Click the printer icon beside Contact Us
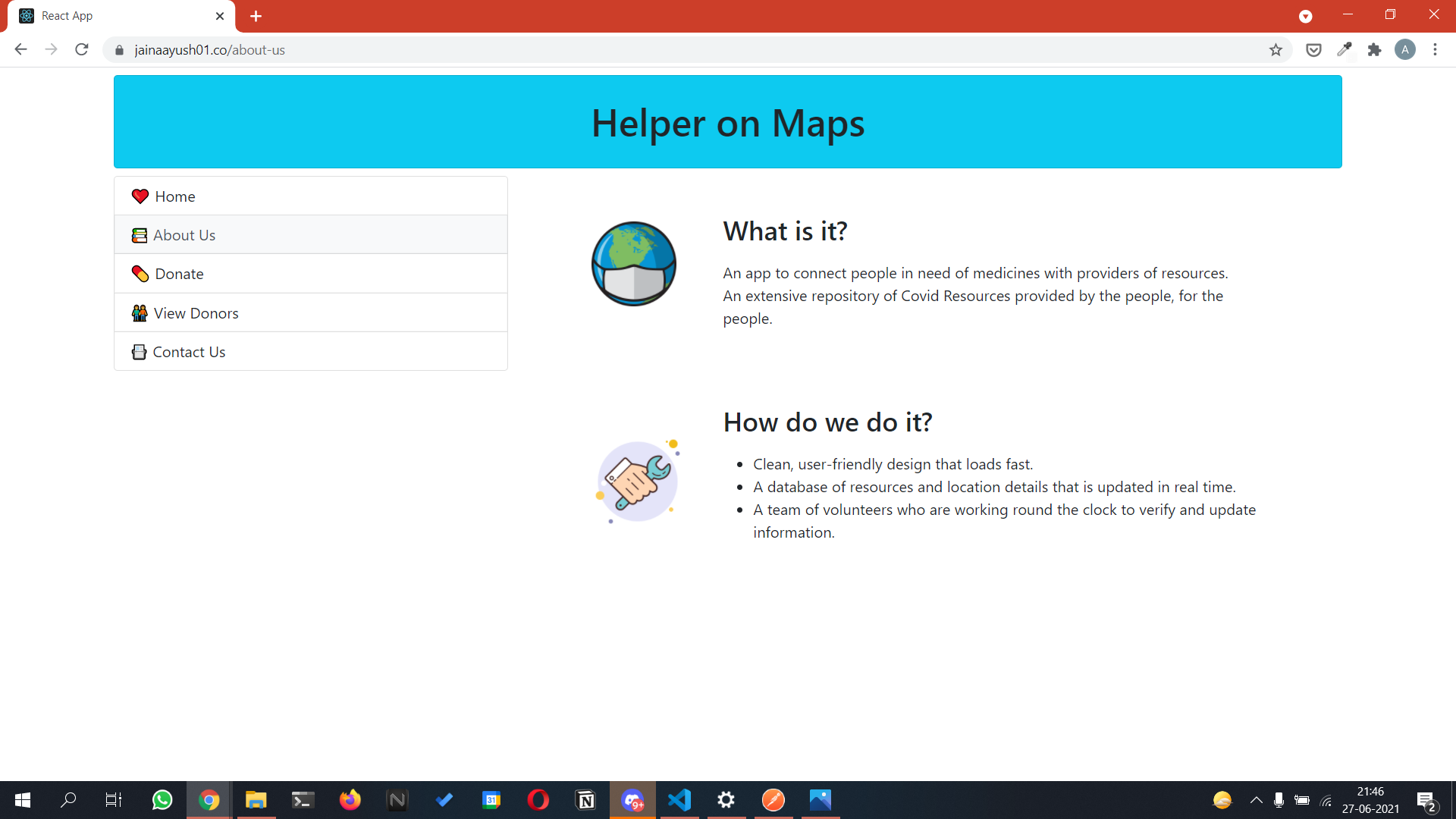 139,352
